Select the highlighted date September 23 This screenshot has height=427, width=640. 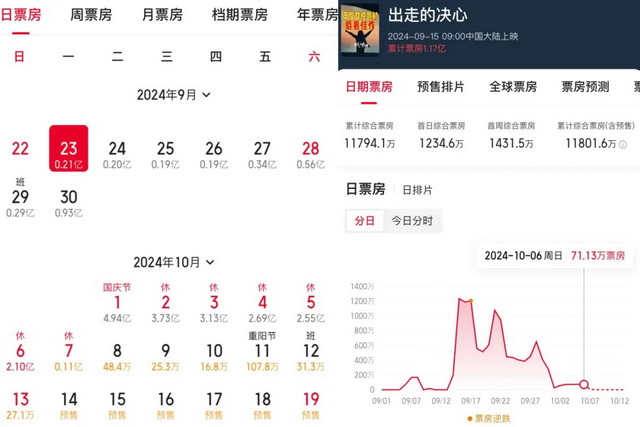[68, 150]
